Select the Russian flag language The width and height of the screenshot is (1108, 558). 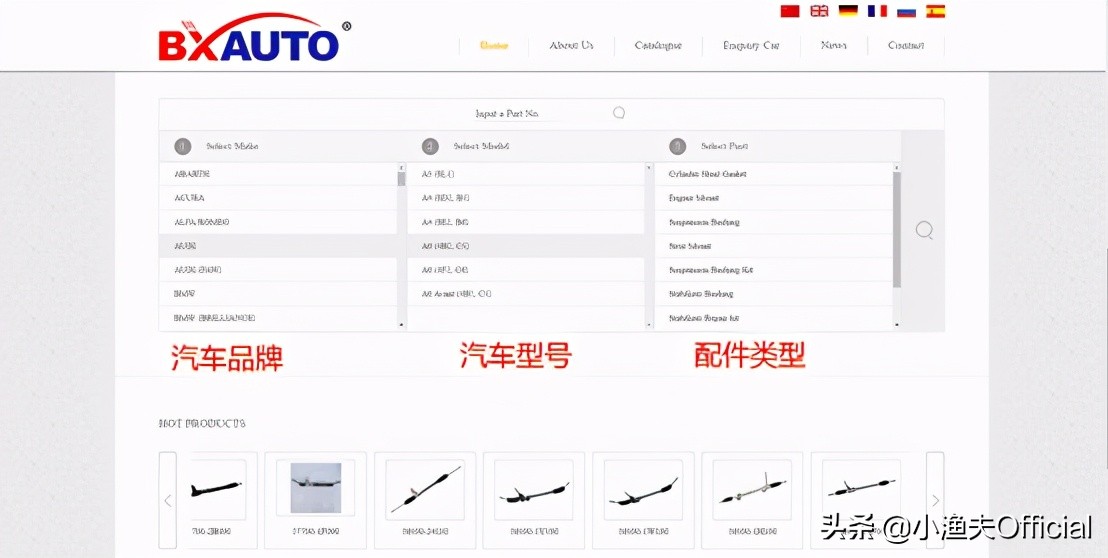pyautogui.click(x=907, y=11)
